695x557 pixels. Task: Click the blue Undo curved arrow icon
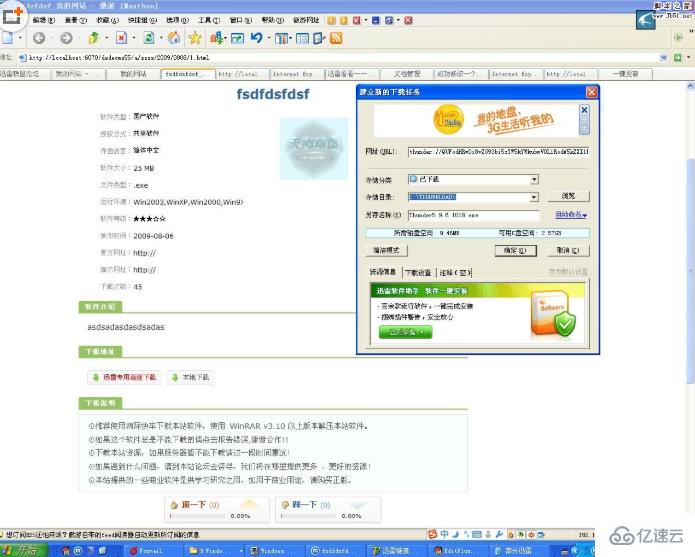click(257, 38)
